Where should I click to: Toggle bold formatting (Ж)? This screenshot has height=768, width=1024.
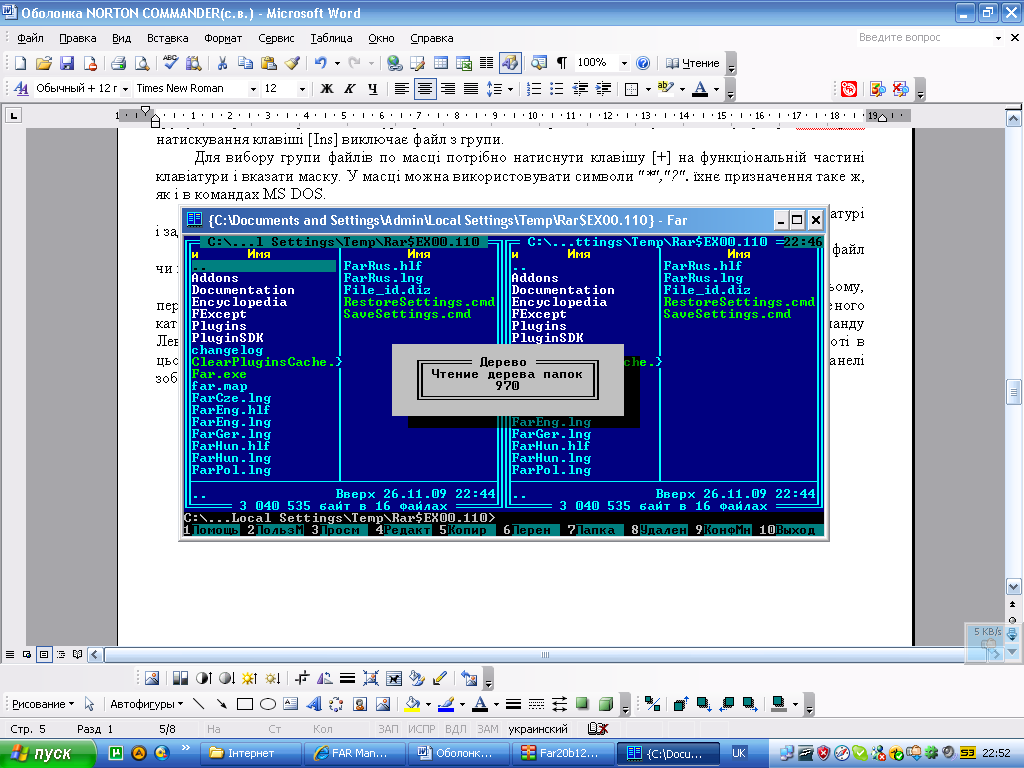(327, 89)
